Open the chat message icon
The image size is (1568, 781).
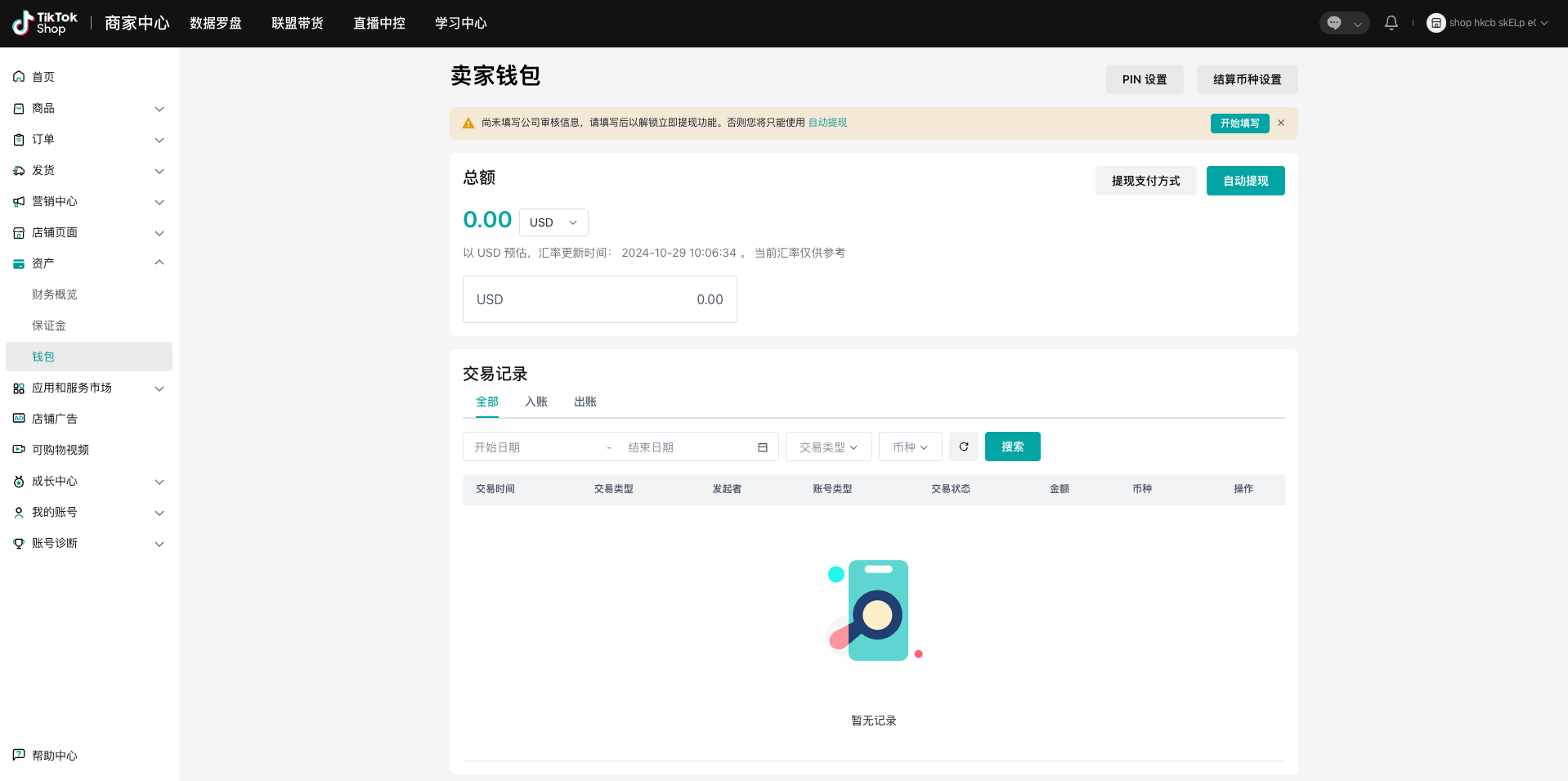pyautogui.click(x=1334, y=23)
